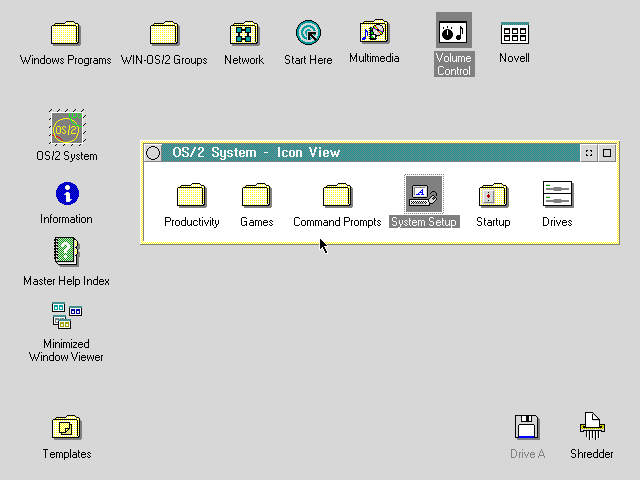
Task: Select the Command Prompts folder icon
Action: coord(337,195)
